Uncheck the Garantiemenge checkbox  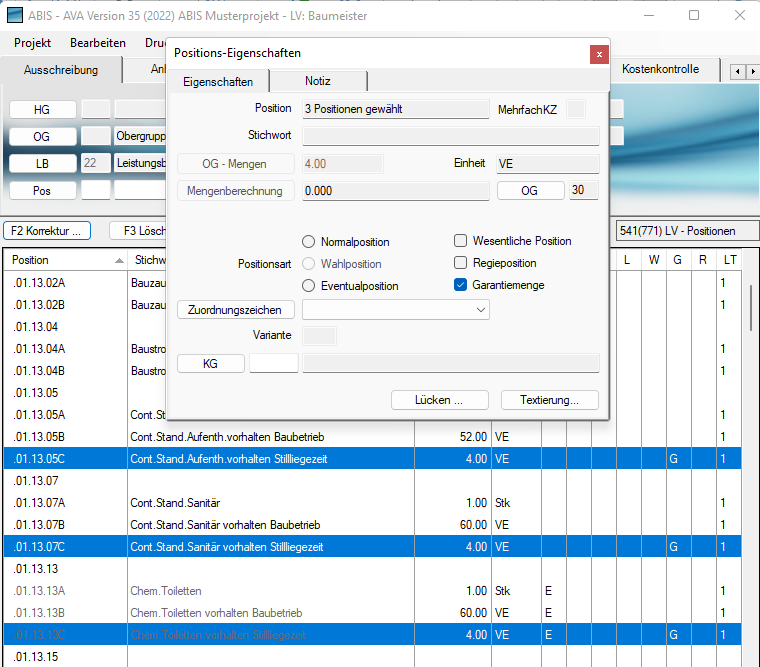(460, 285)
